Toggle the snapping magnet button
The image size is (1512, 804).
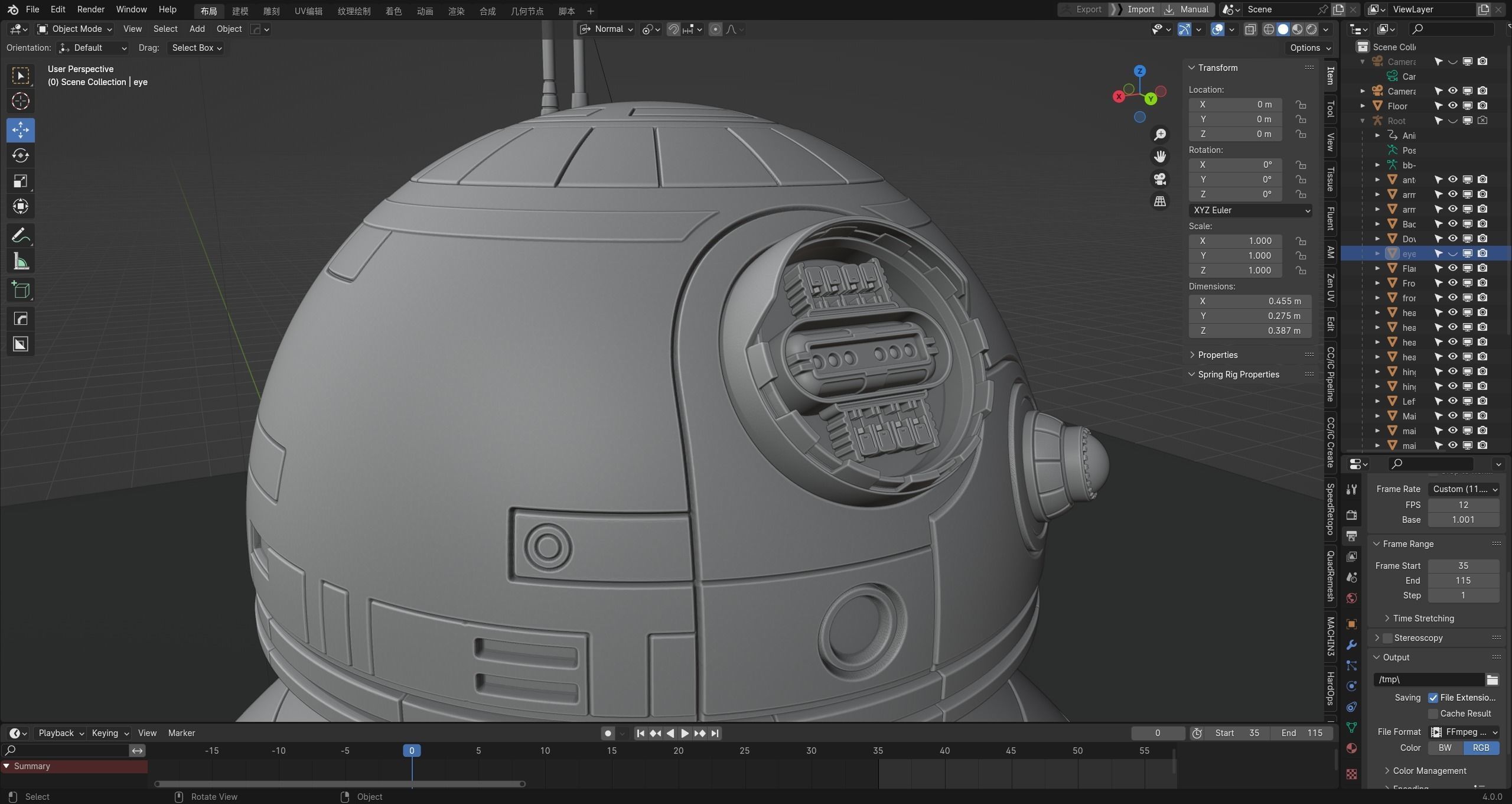coord(673,29)
